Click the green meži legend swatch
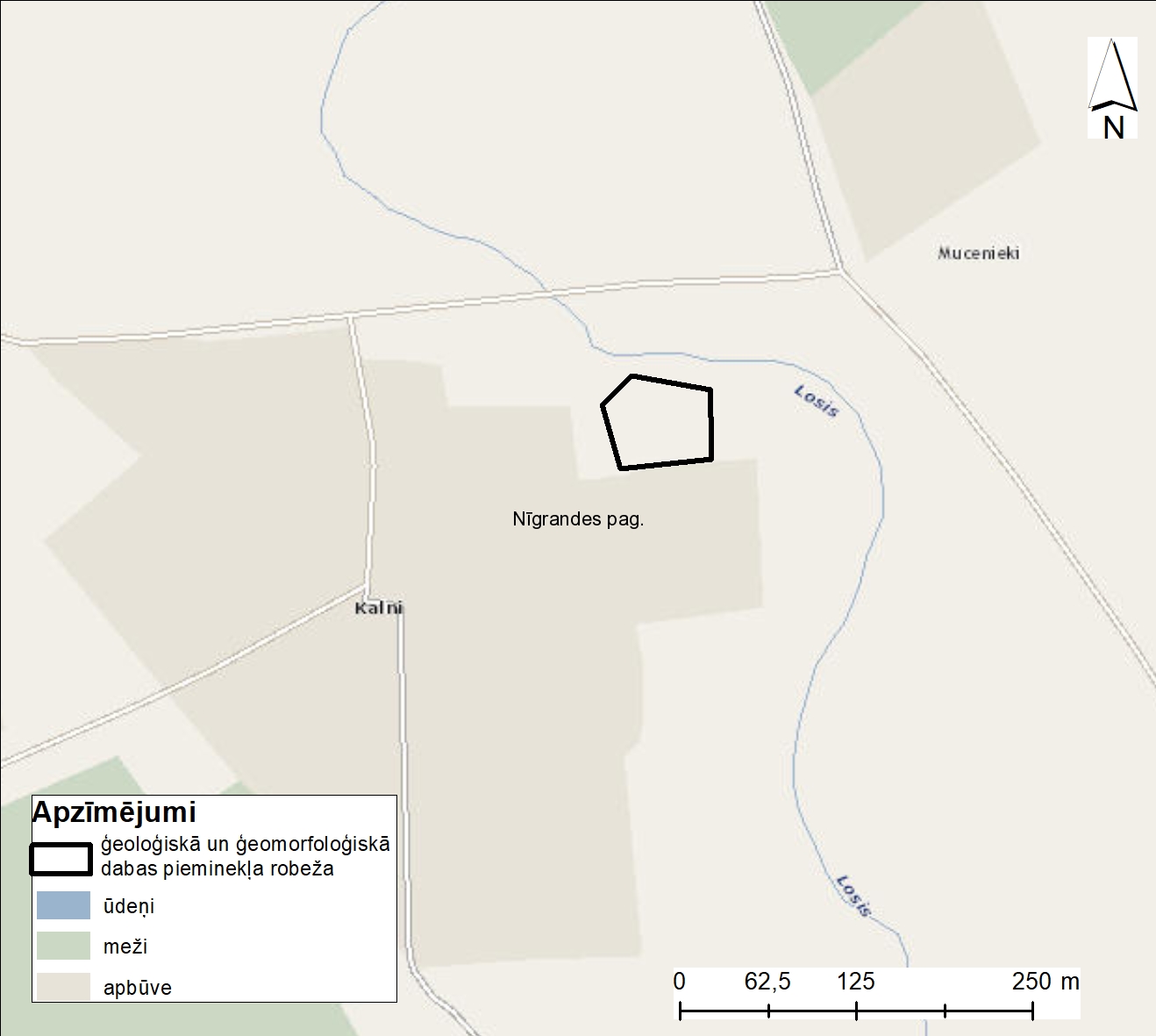The height and width of the screenshot is (1036, 1156). [x=63, y=946]
